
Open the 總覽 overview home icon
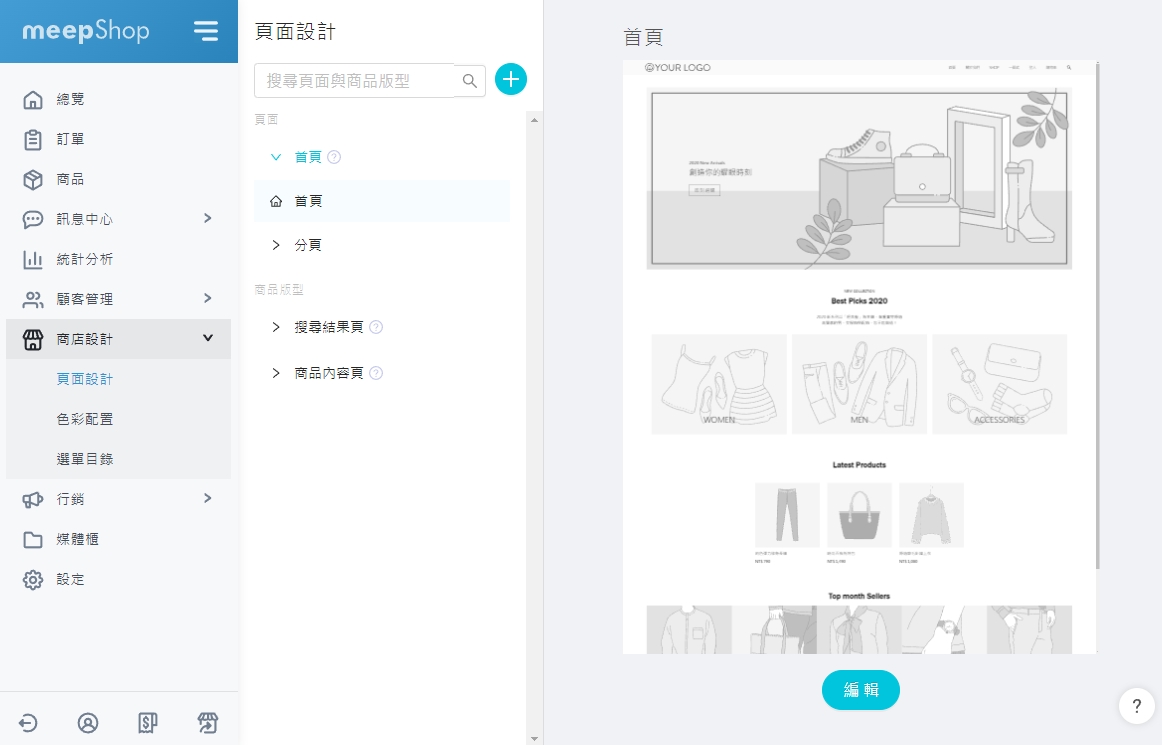pyautogui.click(x=33, y=99)
